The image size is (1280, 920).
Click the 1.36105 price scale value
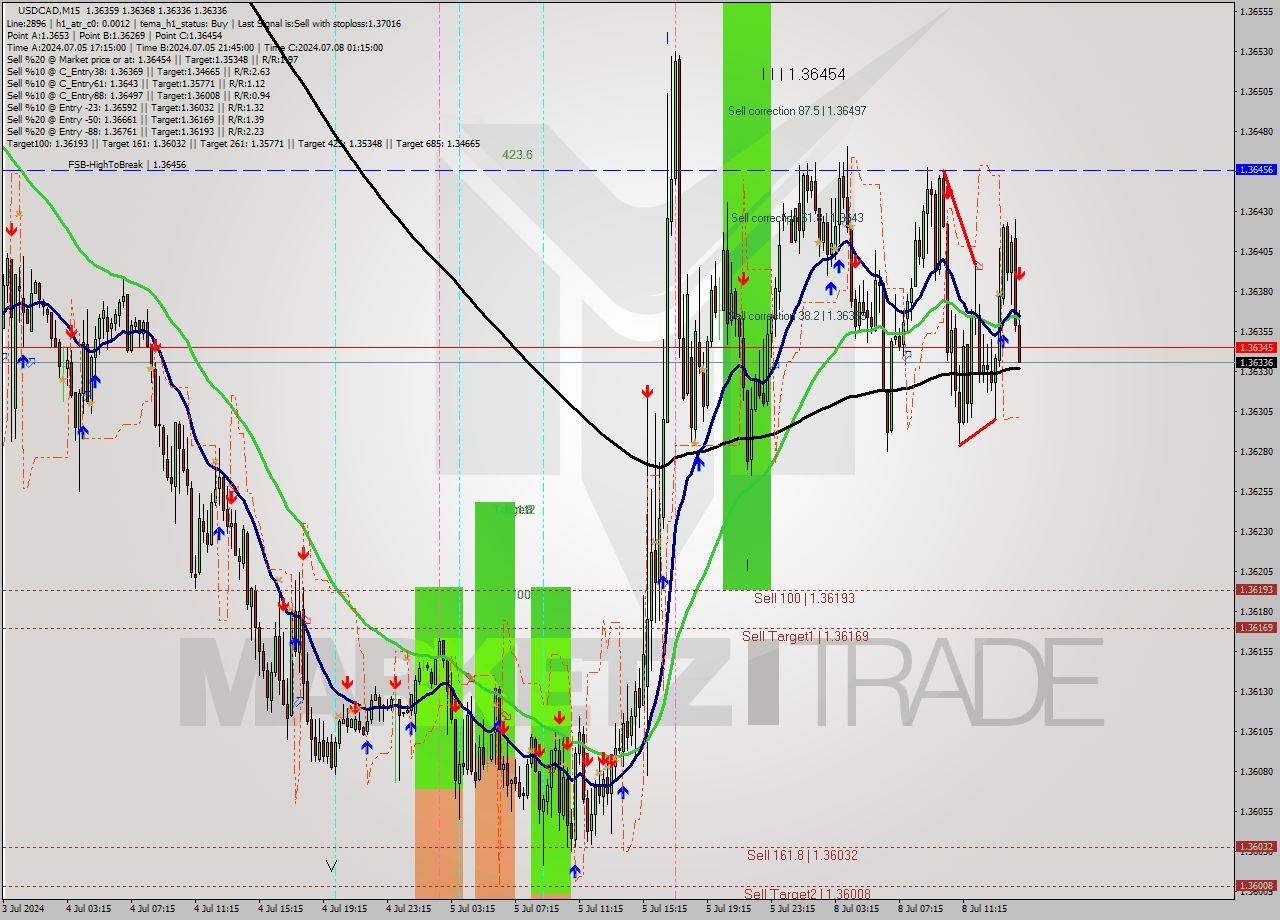[1256, 731]
